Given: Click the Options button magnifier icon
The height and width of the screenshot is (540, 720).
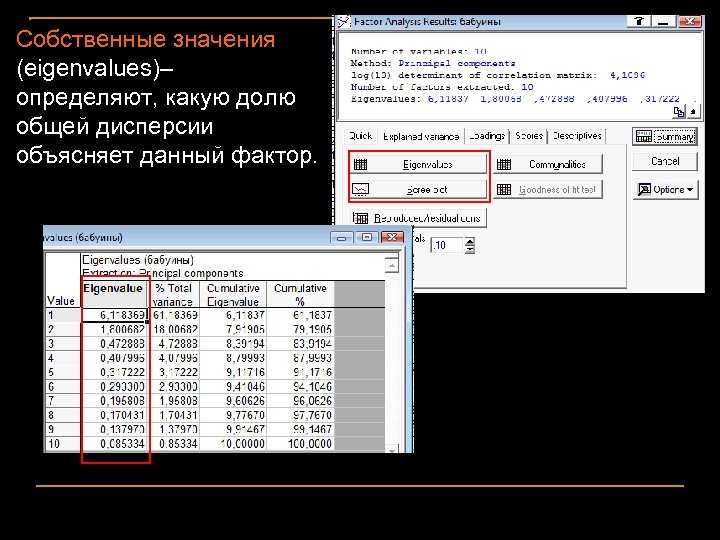Looking at the screenshot, I should 644,189.
